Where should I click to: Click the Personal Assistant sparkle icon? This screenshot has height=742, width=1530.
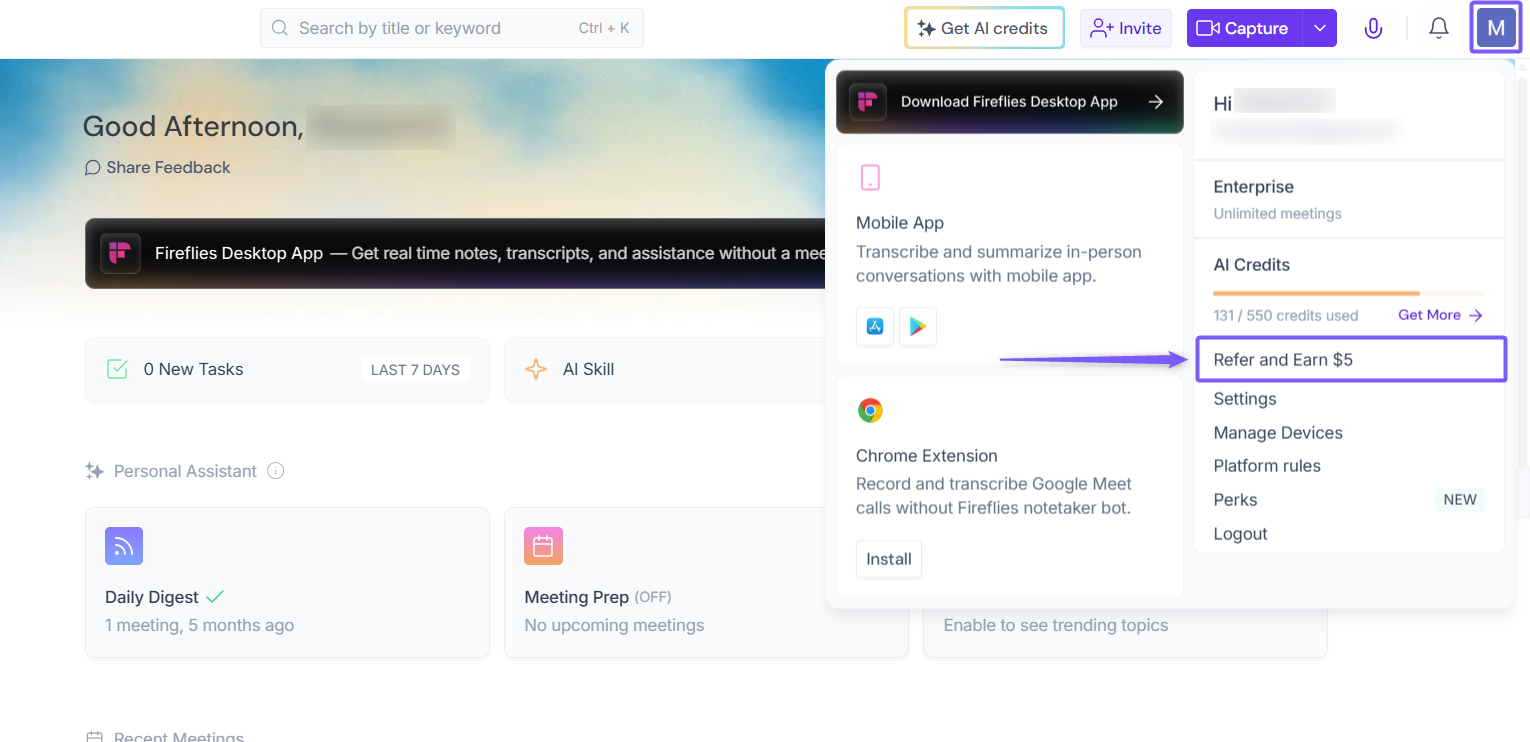point(95,471)
